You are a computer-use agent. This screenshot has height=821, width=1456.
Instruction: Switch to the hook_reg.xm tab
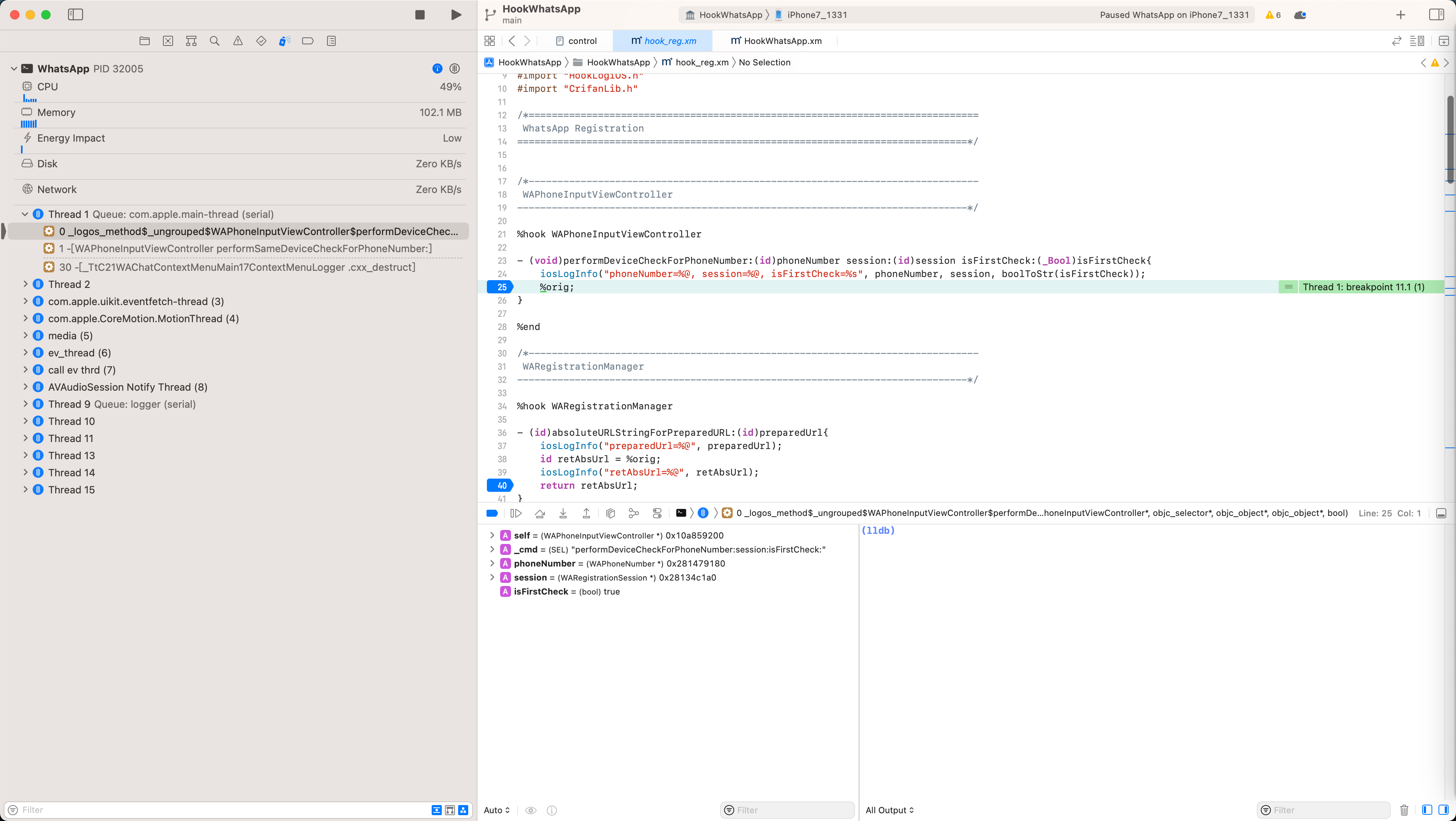point(663,41)
